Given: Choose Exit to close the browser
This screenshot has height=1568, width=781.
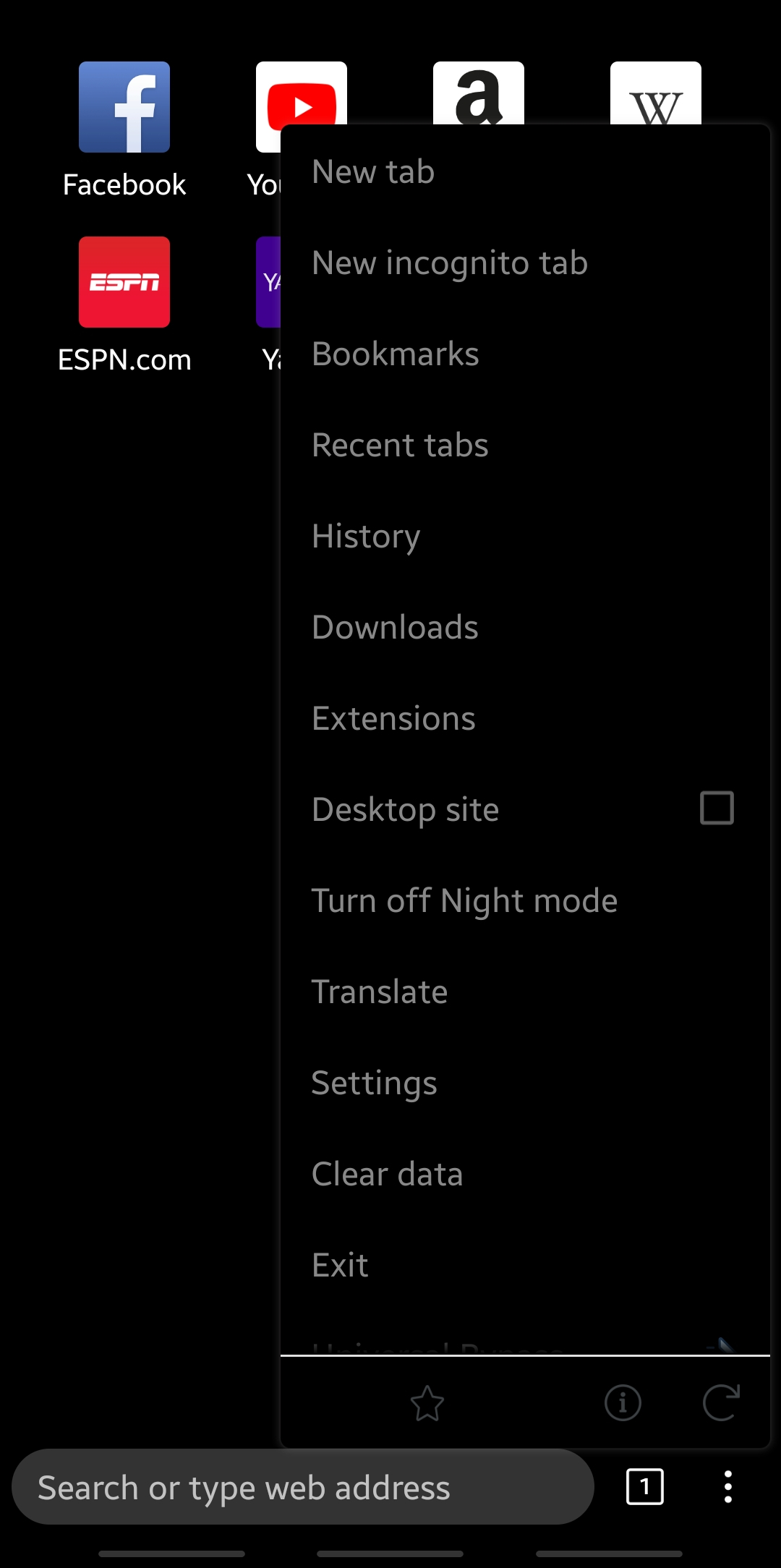Looking at the screenshot, I should [x=339, y=1264].
